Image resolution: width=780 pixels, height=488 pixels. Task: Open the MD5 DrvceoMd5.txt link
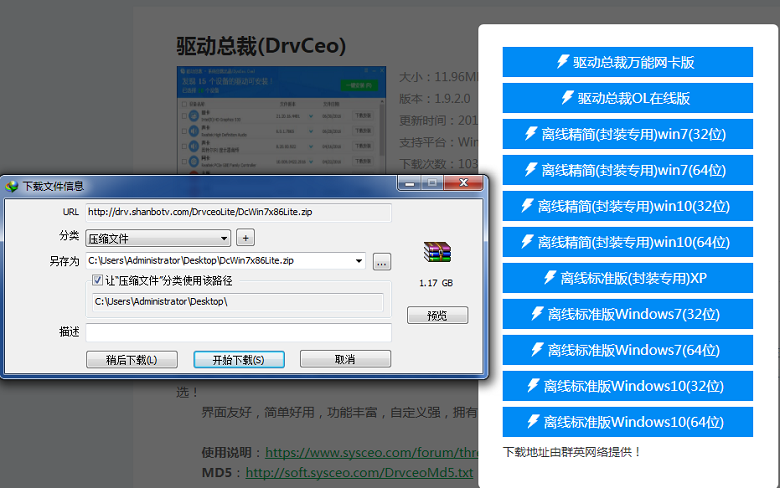(359, 473)
